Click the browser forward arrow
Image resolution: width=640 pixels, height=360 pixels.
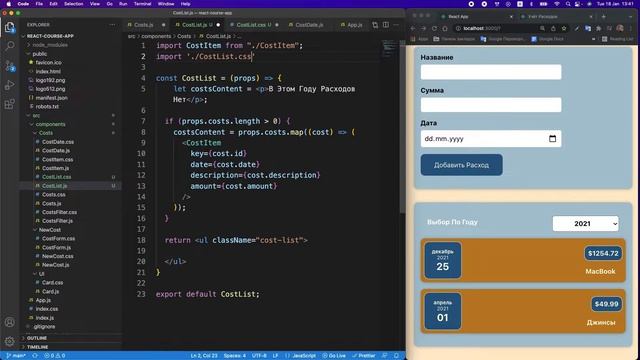423,28
